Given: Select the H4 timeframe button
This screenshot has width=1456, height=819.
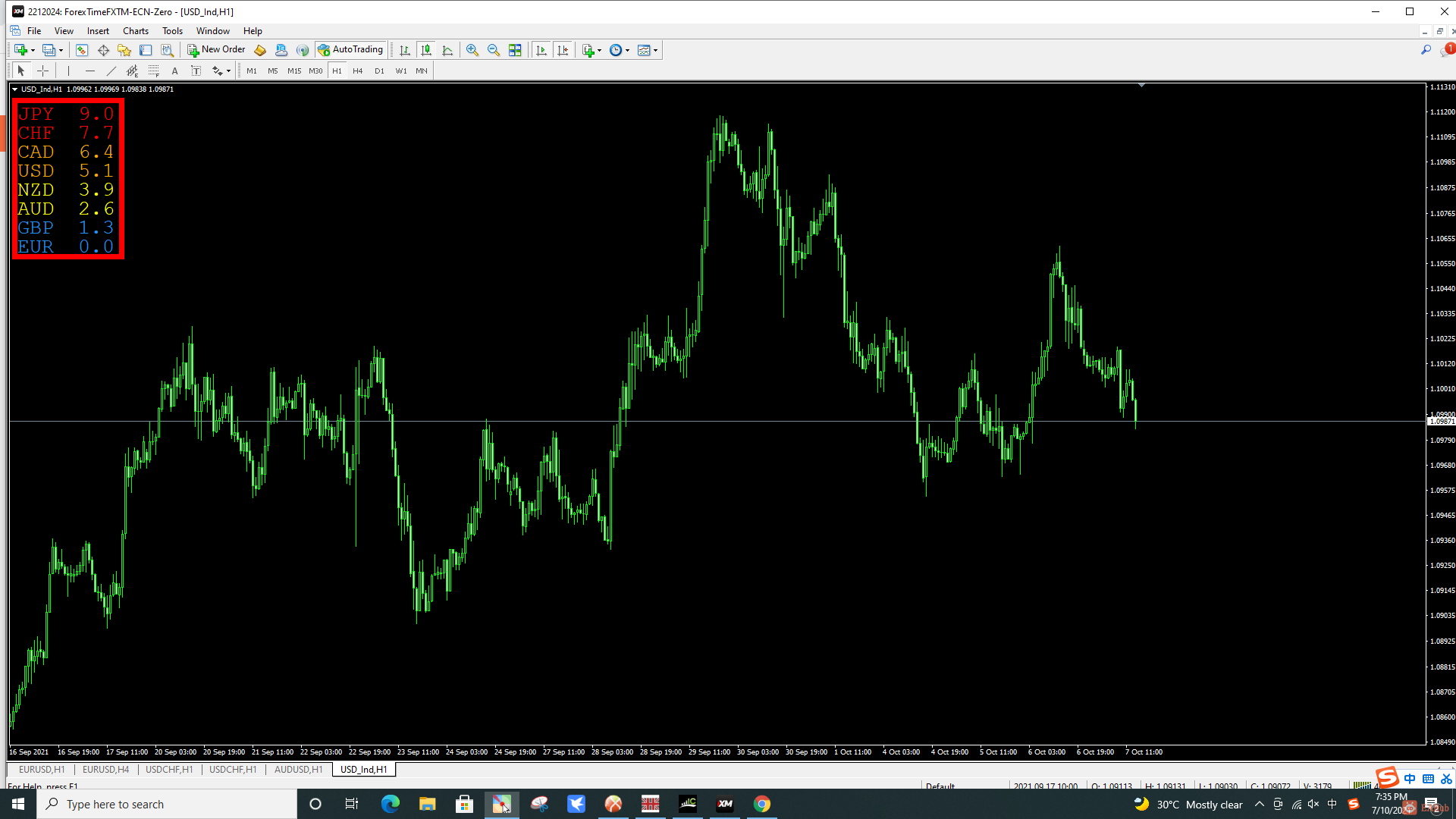Looking at the screenshot, I should [358, 71].
